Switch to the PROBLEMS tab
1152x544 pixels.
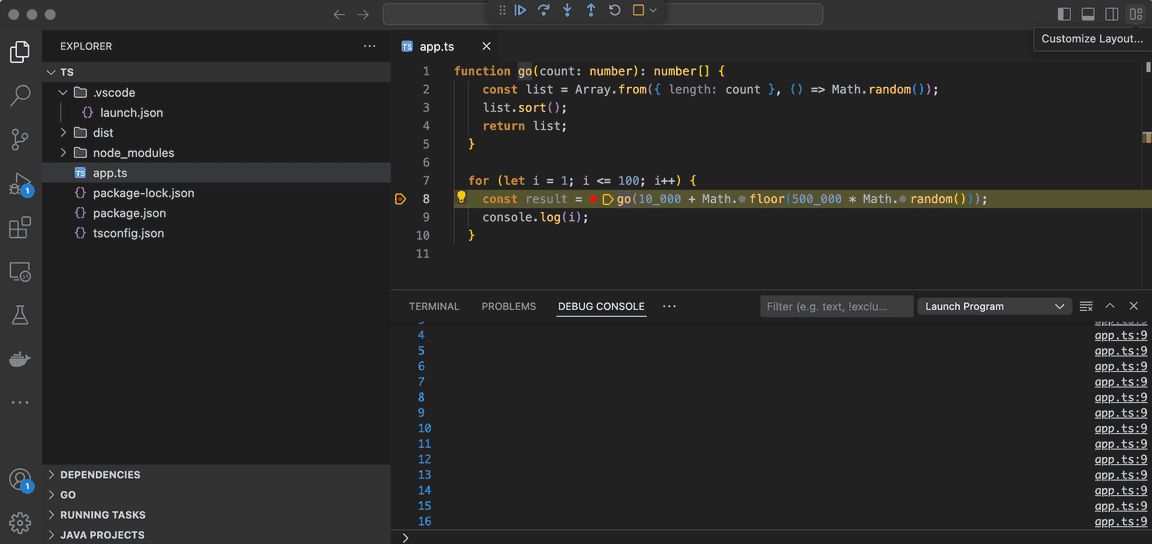click(x=508, y=306)
